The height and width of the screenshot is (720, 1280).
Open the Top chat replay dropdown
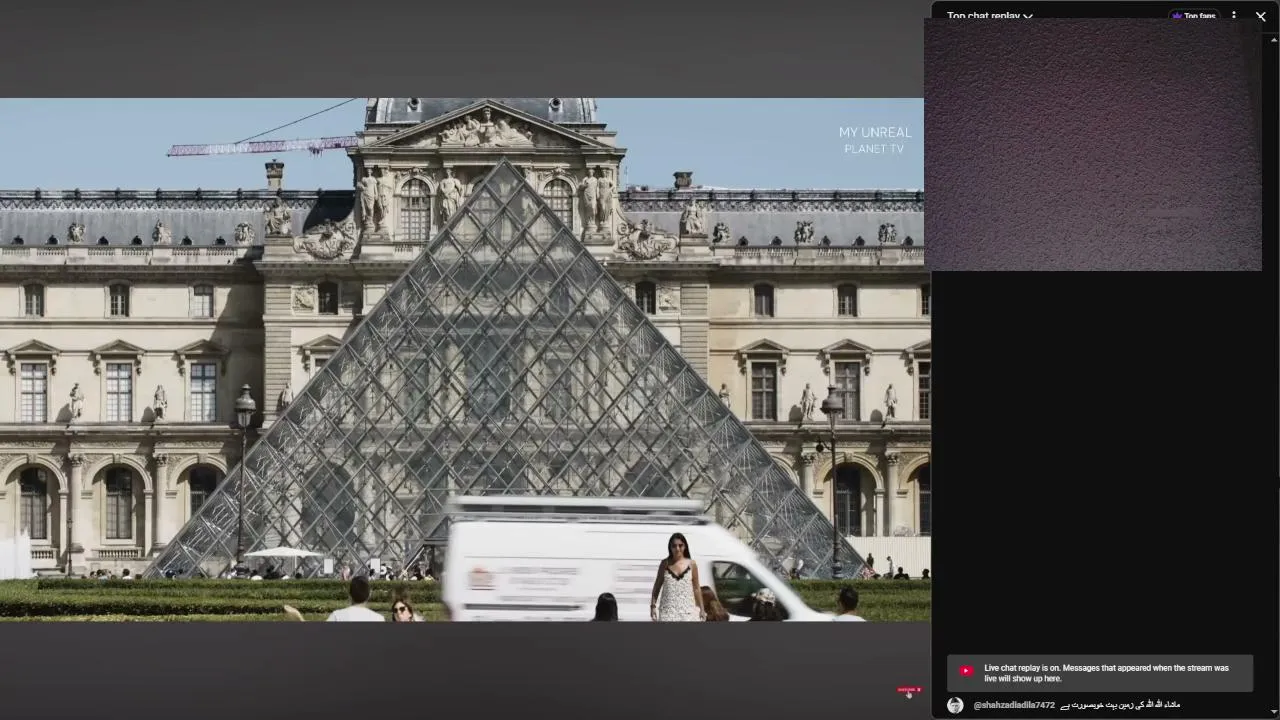coord(989,16)
